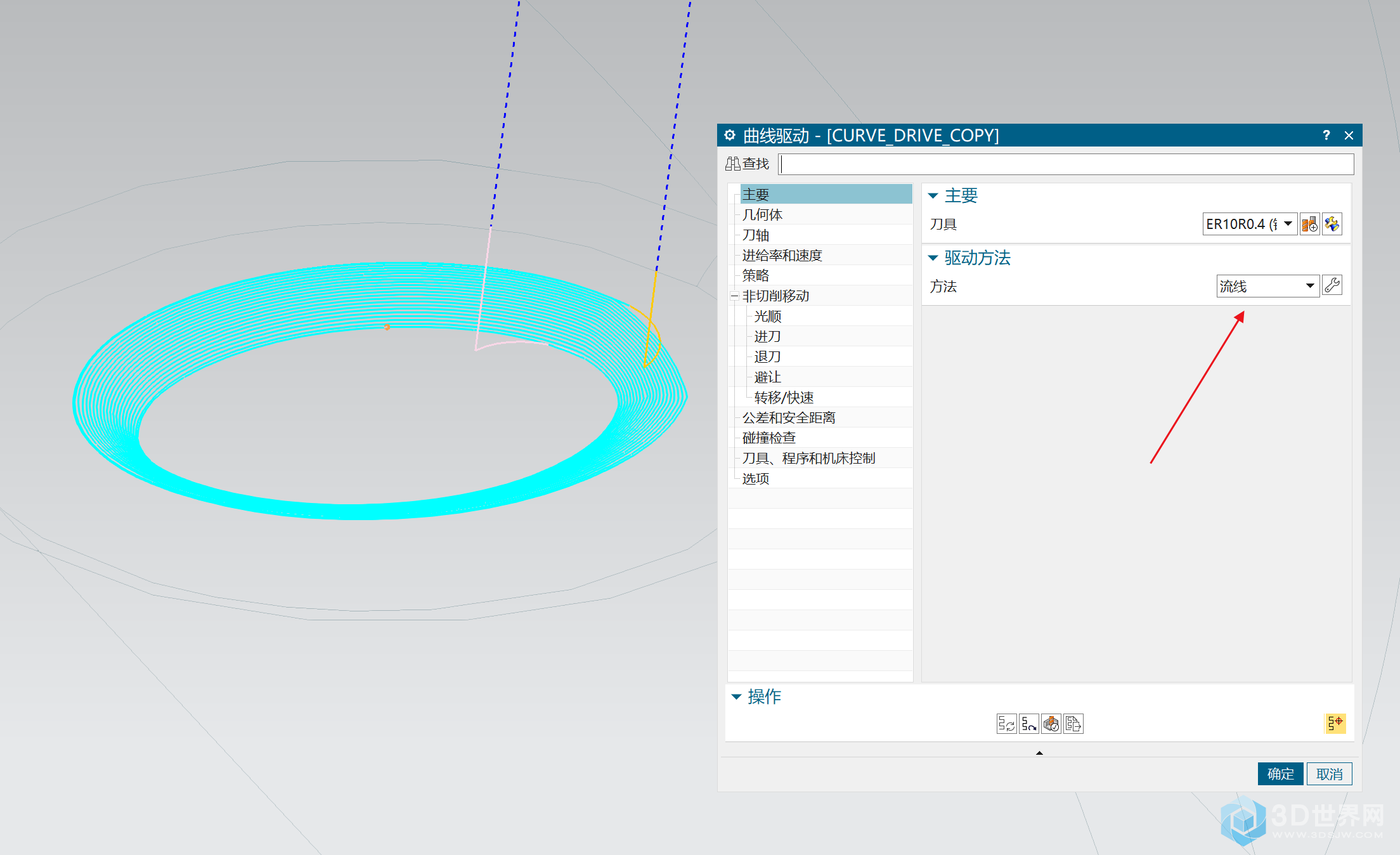Click into the 查找 search field
This screenshot has width=1400, height=855.
pos(1066,164)
